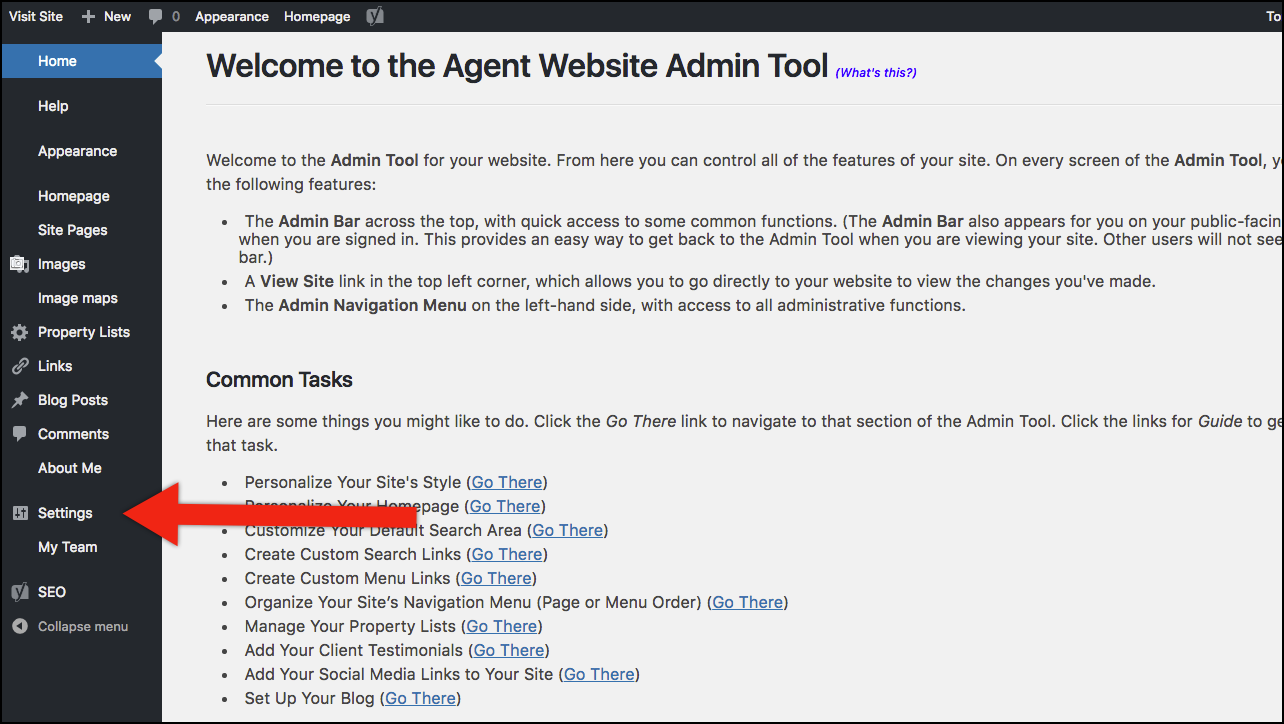
Task: Click the Property Lists gear icon
Action: [18, 331]
